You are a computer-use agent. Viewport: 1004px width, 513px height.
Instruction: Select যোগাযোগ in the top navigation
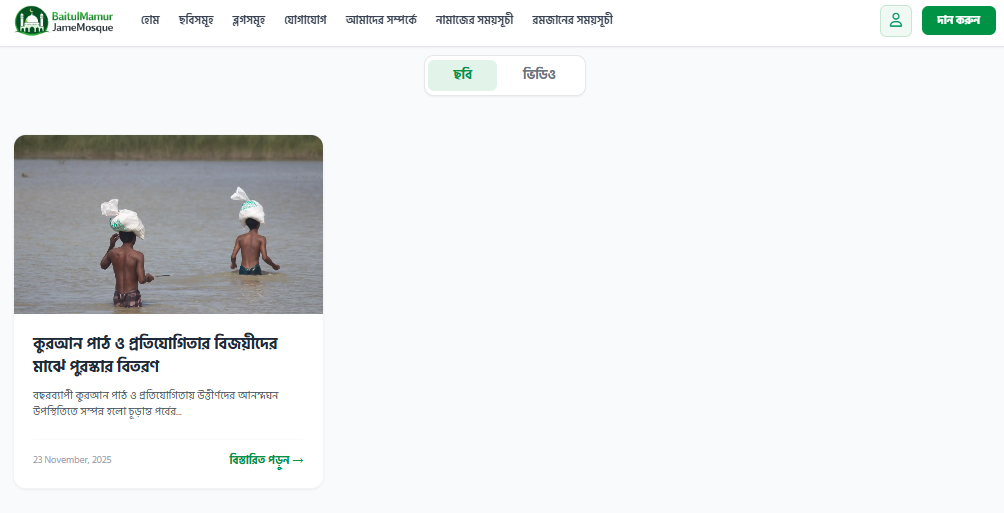pos(305,20)
